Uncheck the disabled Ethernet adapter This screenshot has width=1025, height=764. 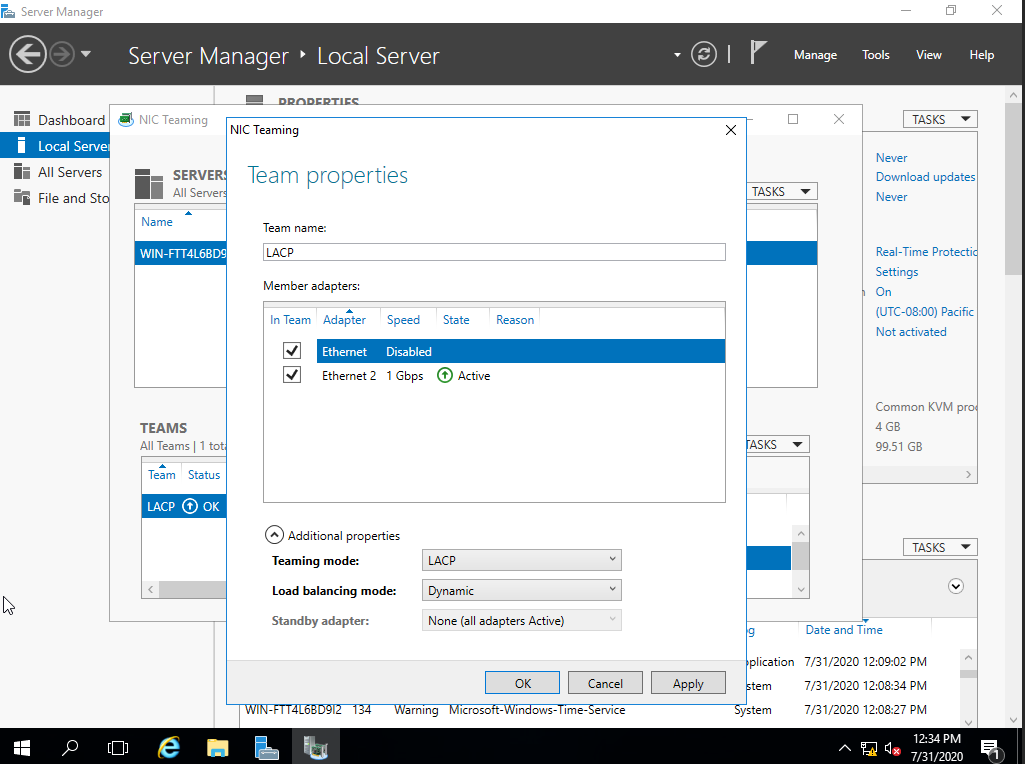(292, 351)
